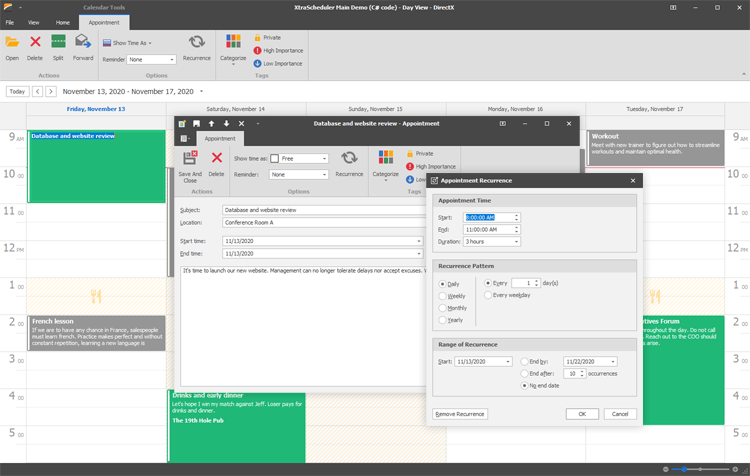This screenshot has height=476, width=750.
Task: Click the Forward appointment icon
Action: coord(83,43)
